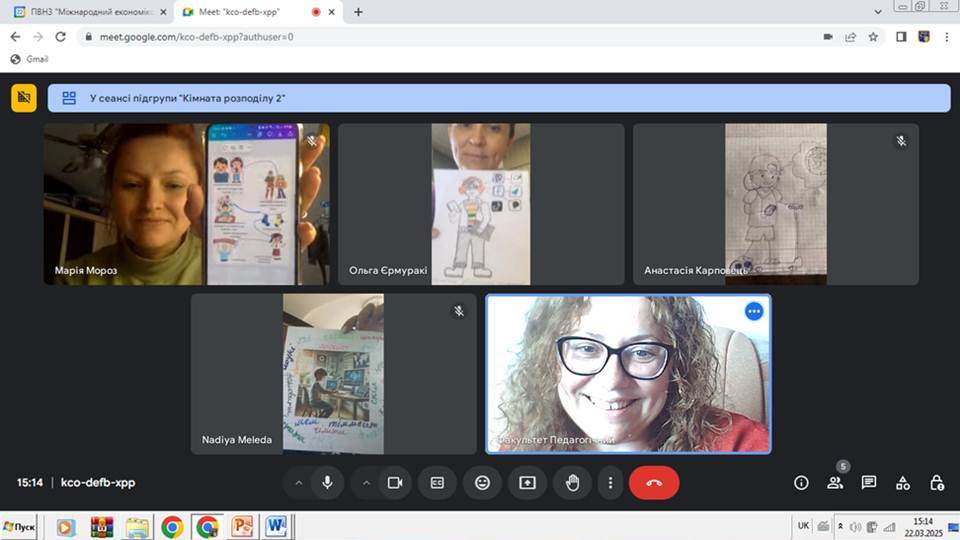Turn off the camera in Meet
Image resolution: width=960 pixels, height=540 pixels.
click(x=395, y=482)
